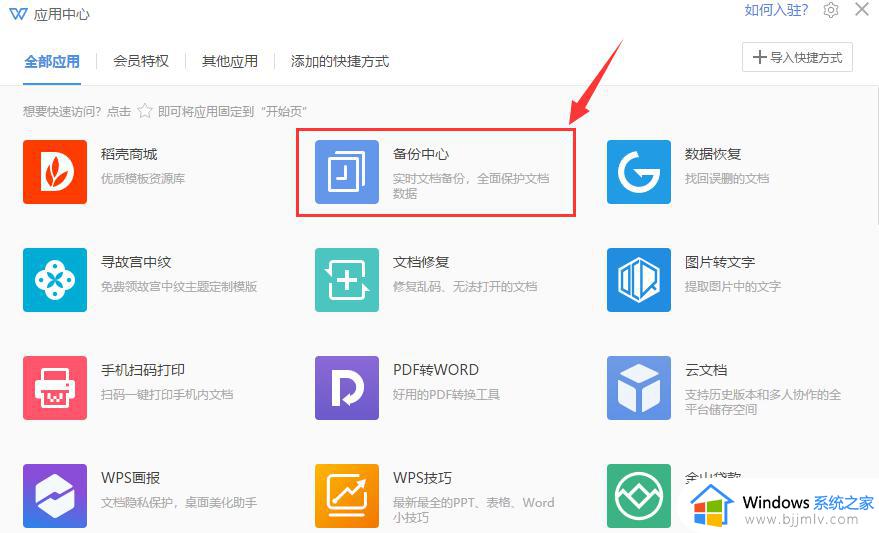Click the 稻壳商城 title text
Screen dimensions: 879x533
click(x=129, y=154)
